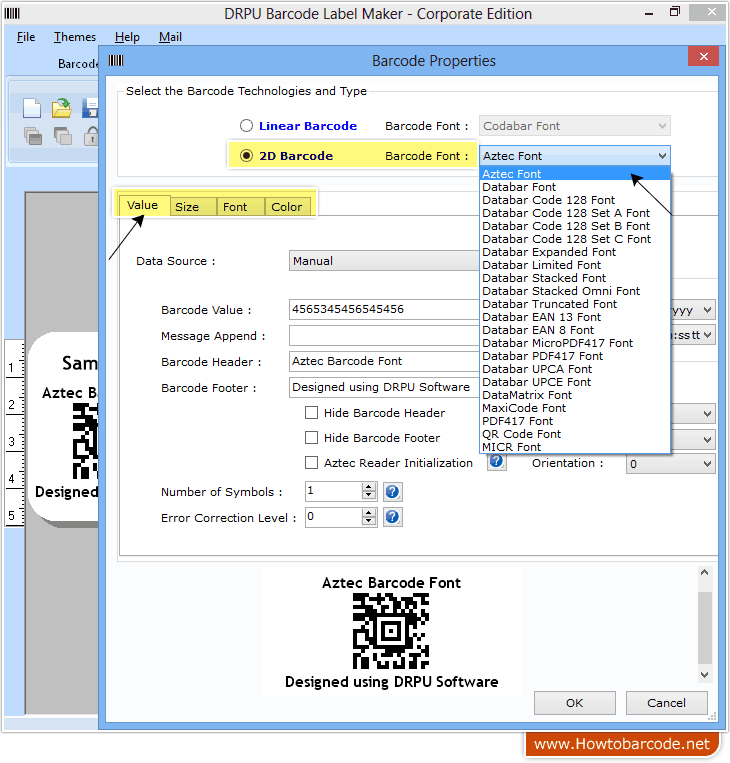Click the Barcode Footer input field
Image resolution: width=730 pixels, height=763 pixels.
tap(384, 387)
